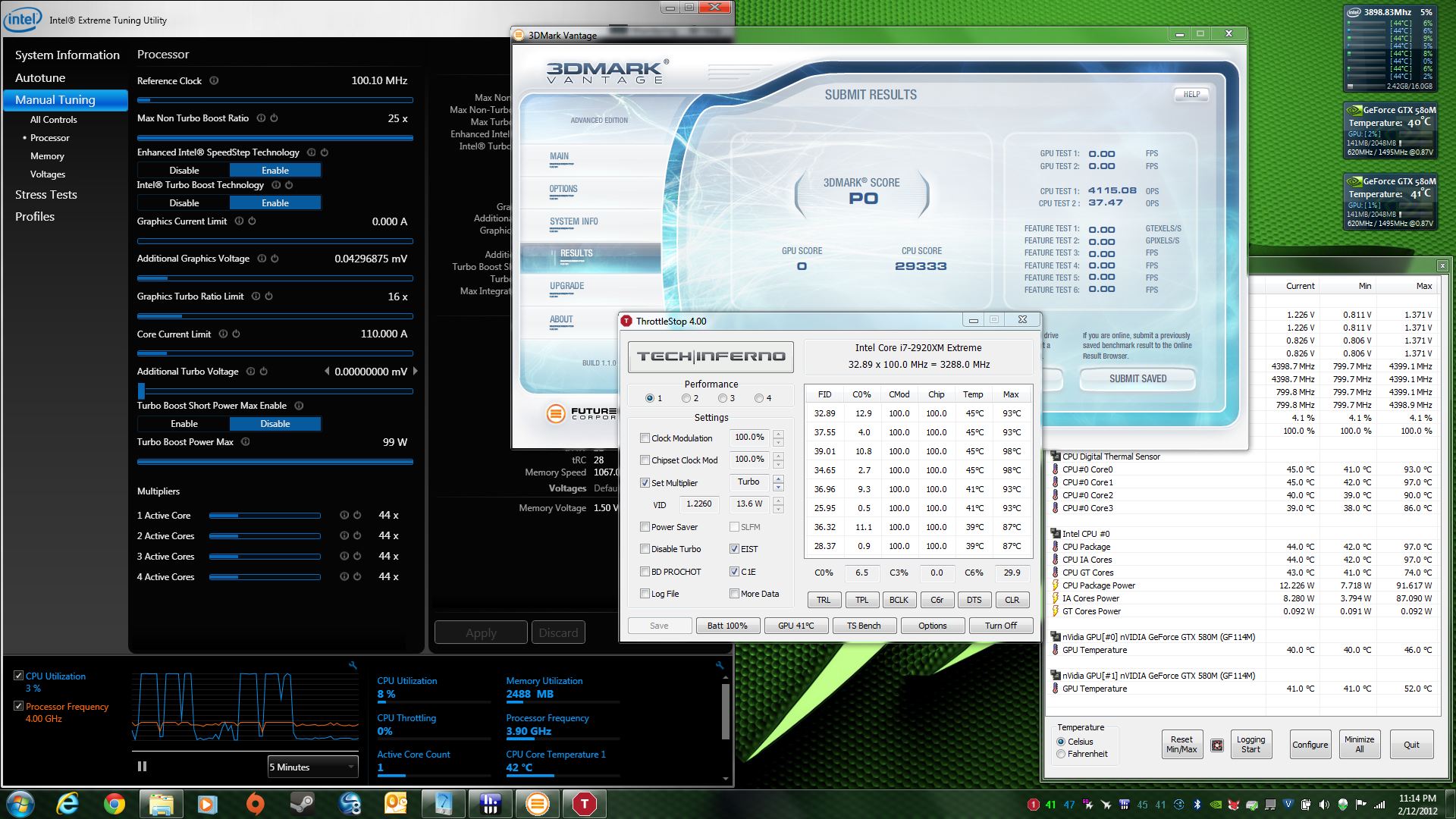Open the 5 Minutes time range dropdown

(x=312, y=767)
